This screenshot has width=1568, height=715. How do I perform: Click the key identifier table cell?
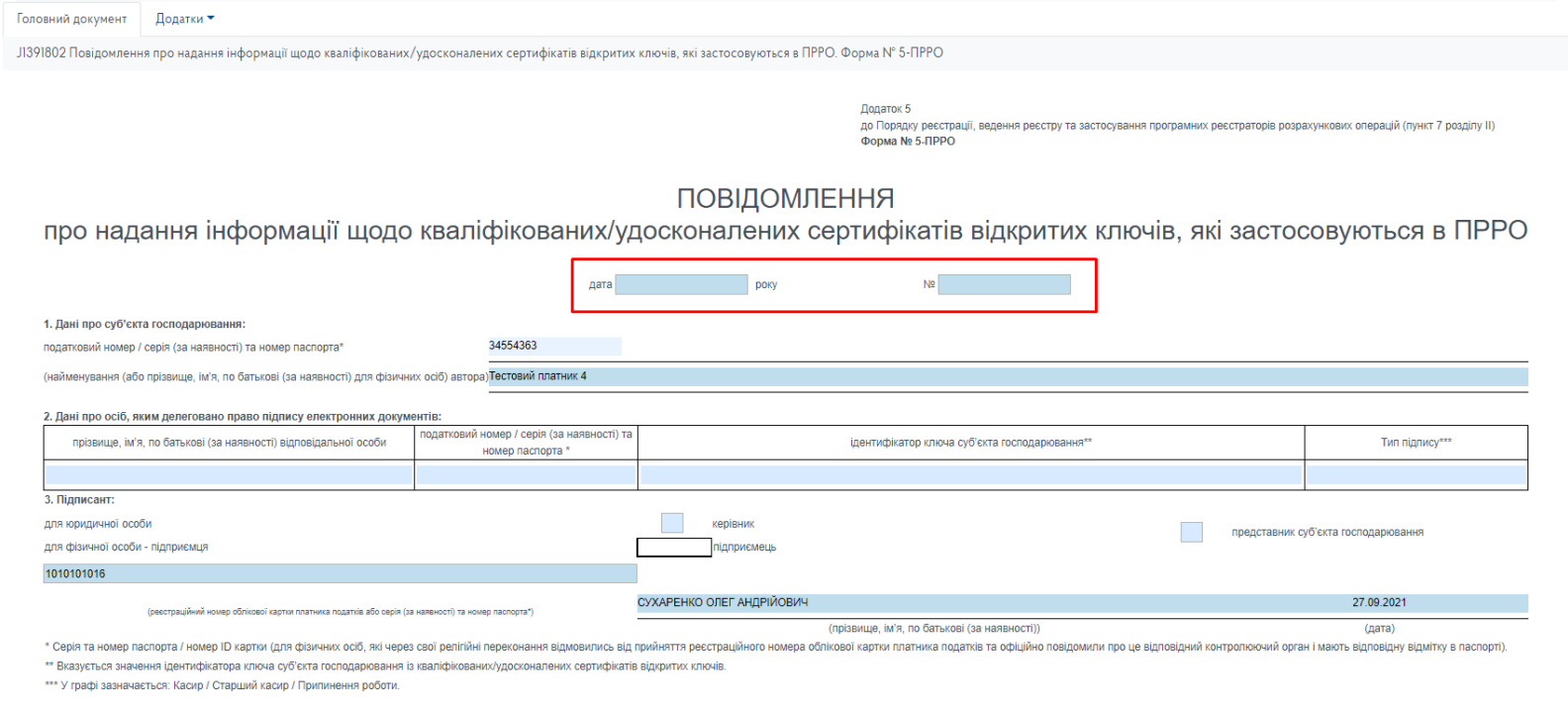point(970,475)
